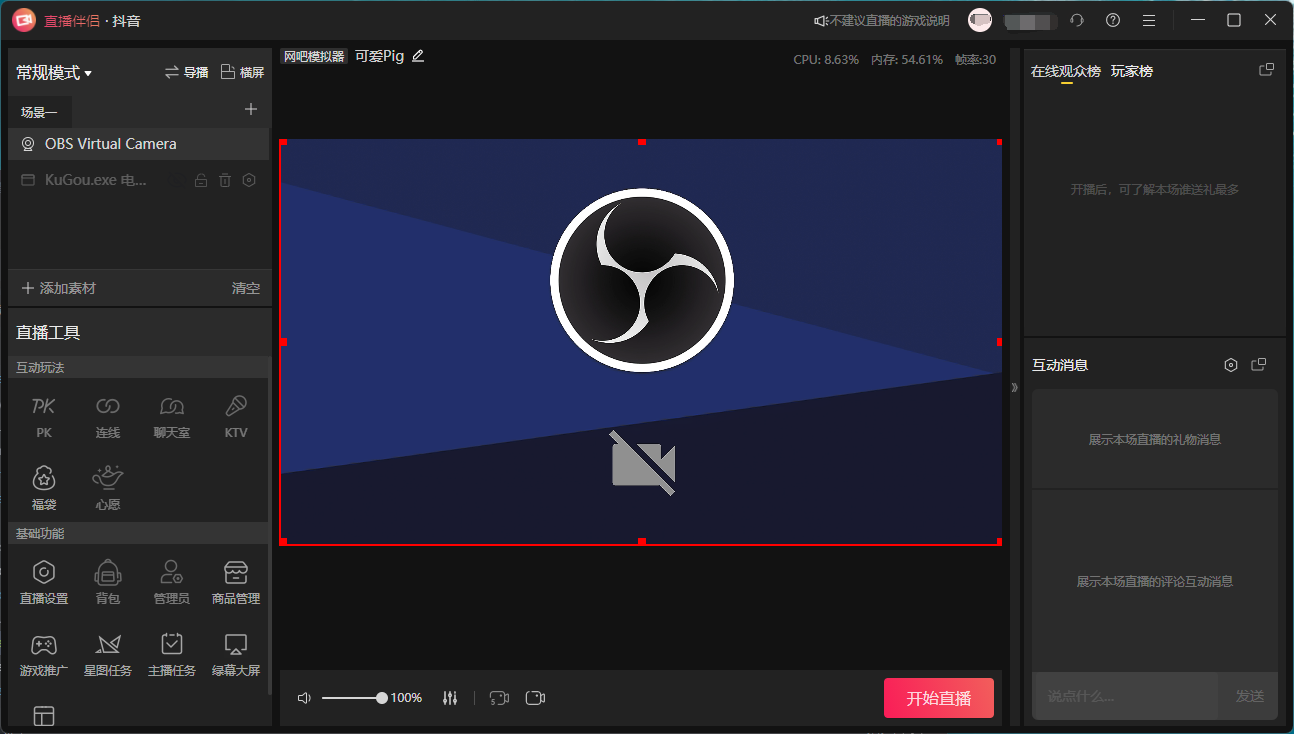Click the 开始直播 start button
This screenshot has width=1294, height=734.
click(x=938, y=698)
